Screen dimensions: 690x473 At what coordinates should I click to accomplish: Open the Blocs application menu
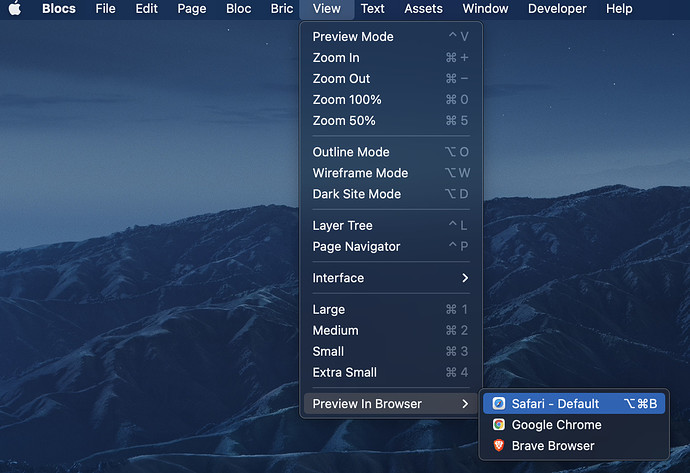coord(59,8)
